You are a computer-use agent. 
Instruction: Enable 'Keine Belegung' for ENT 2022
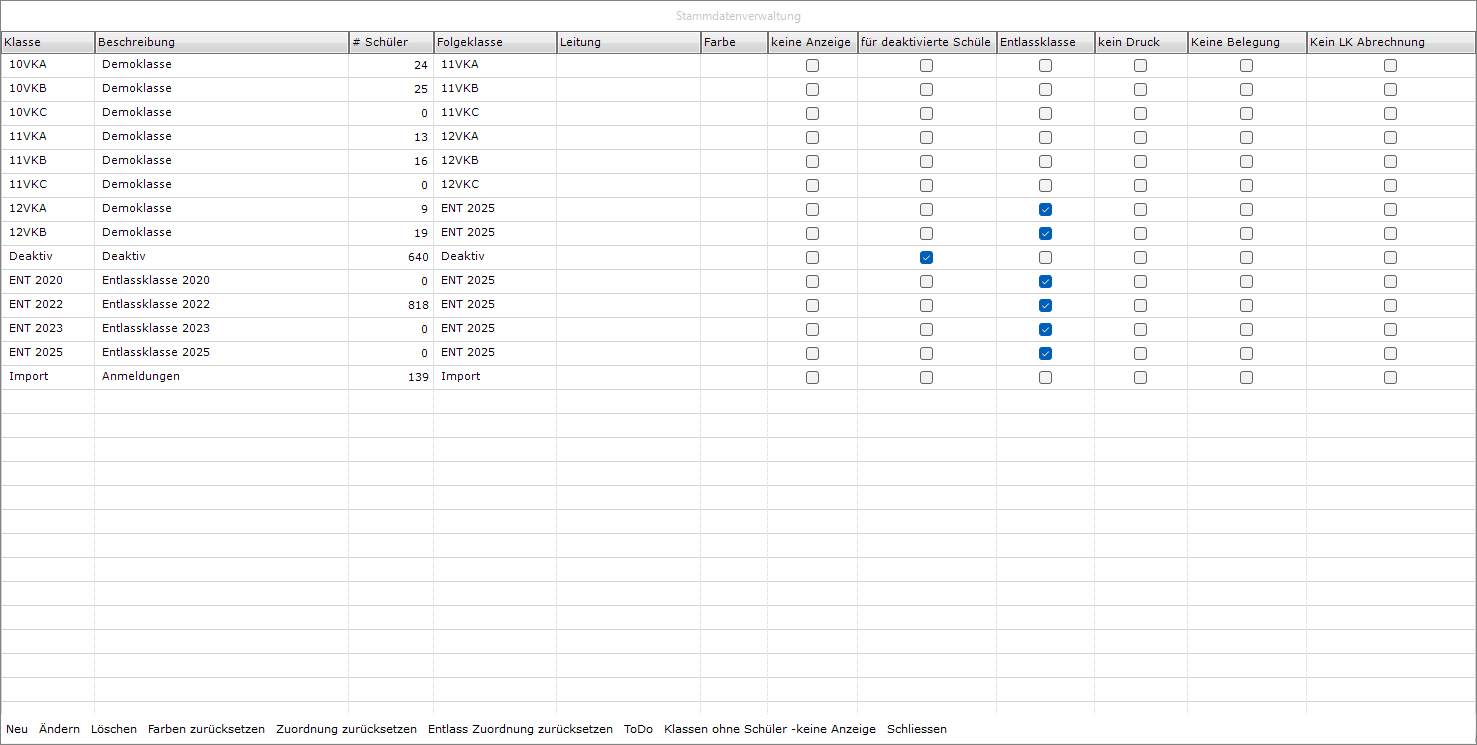click(x=1246, y=305)
